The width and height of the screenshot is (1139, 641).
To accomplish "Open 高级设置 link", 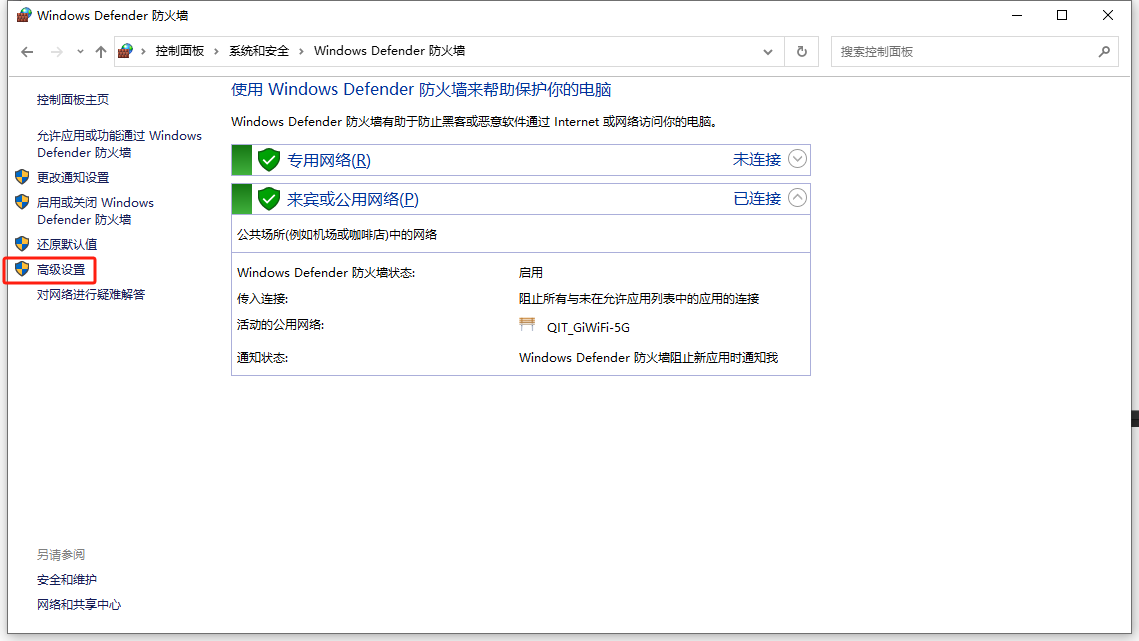I will pos(61,270).
